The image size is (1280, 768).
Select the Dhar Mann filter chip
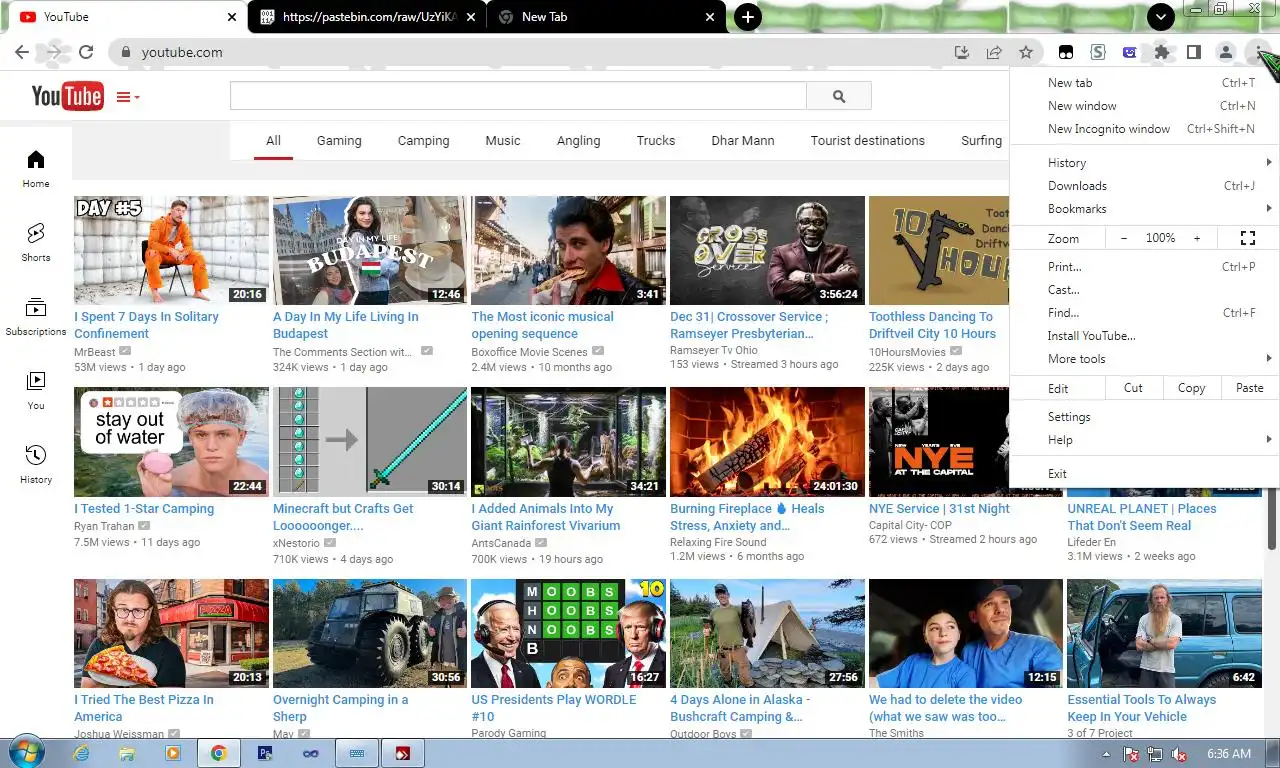click(742, 140)
